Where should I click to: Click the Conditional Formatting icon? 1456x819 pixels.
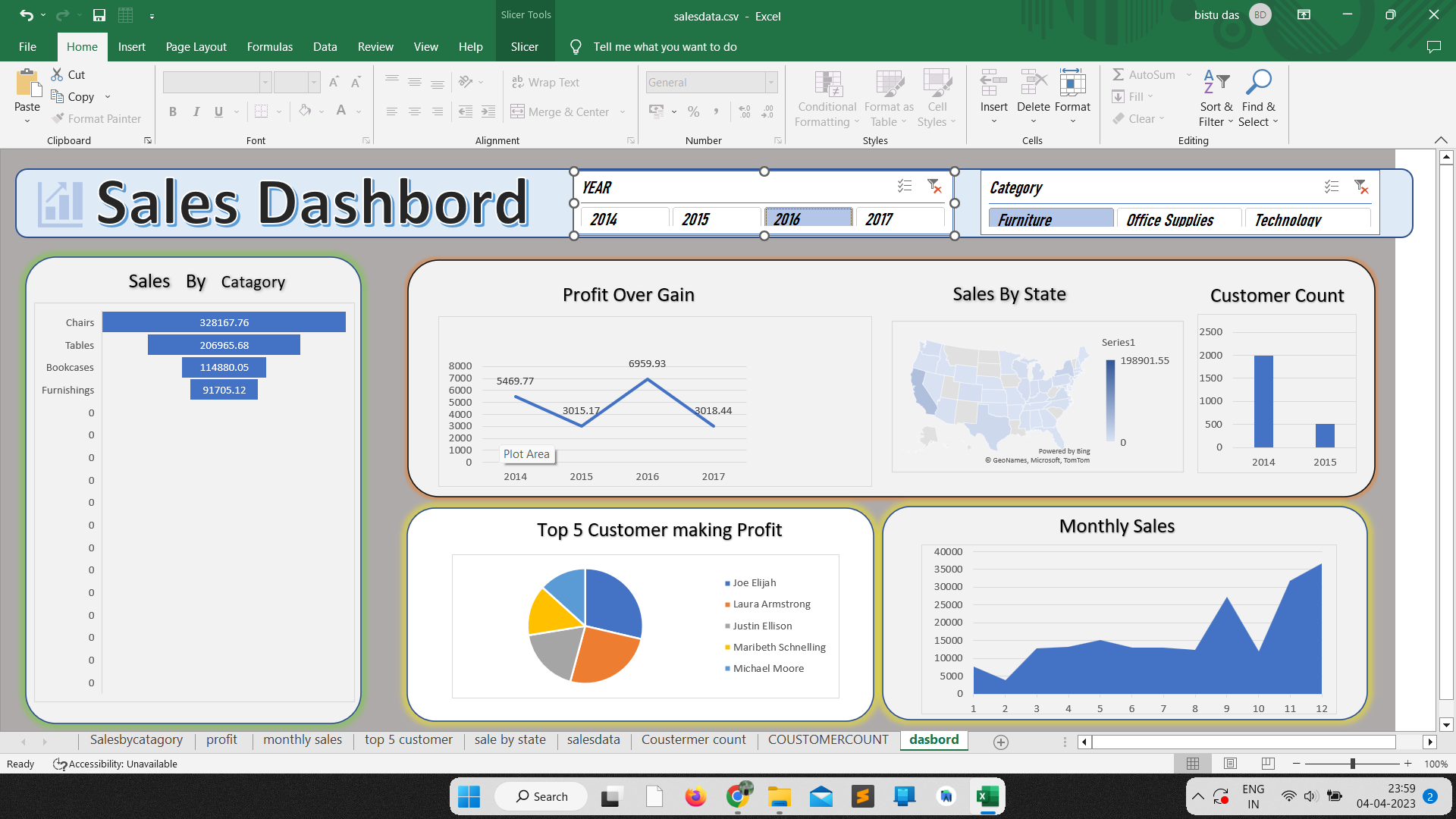click(x=827, y=84)
